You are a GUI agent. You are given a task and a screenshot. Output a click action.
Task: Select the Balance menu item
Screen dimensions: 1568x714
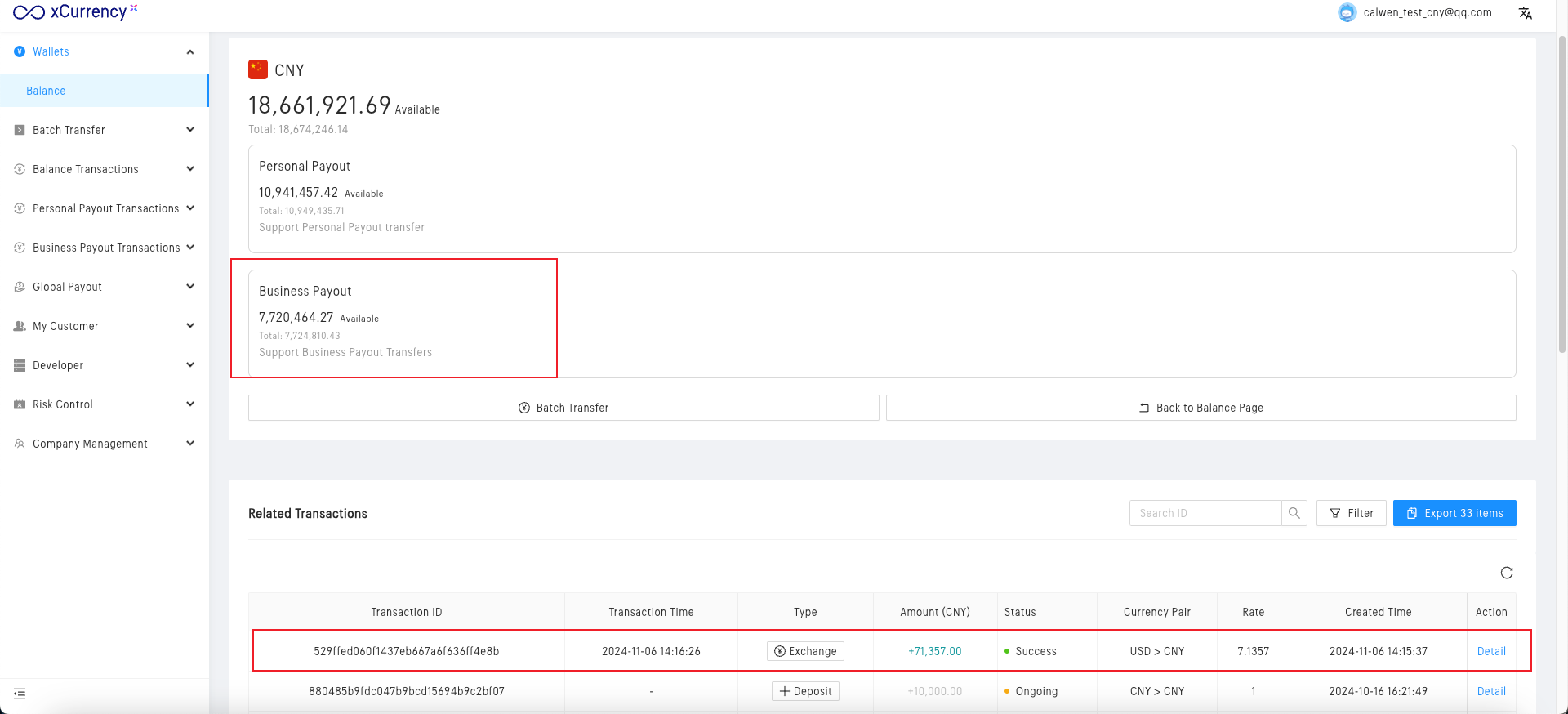pyautogui.click(x=46, y=91)
